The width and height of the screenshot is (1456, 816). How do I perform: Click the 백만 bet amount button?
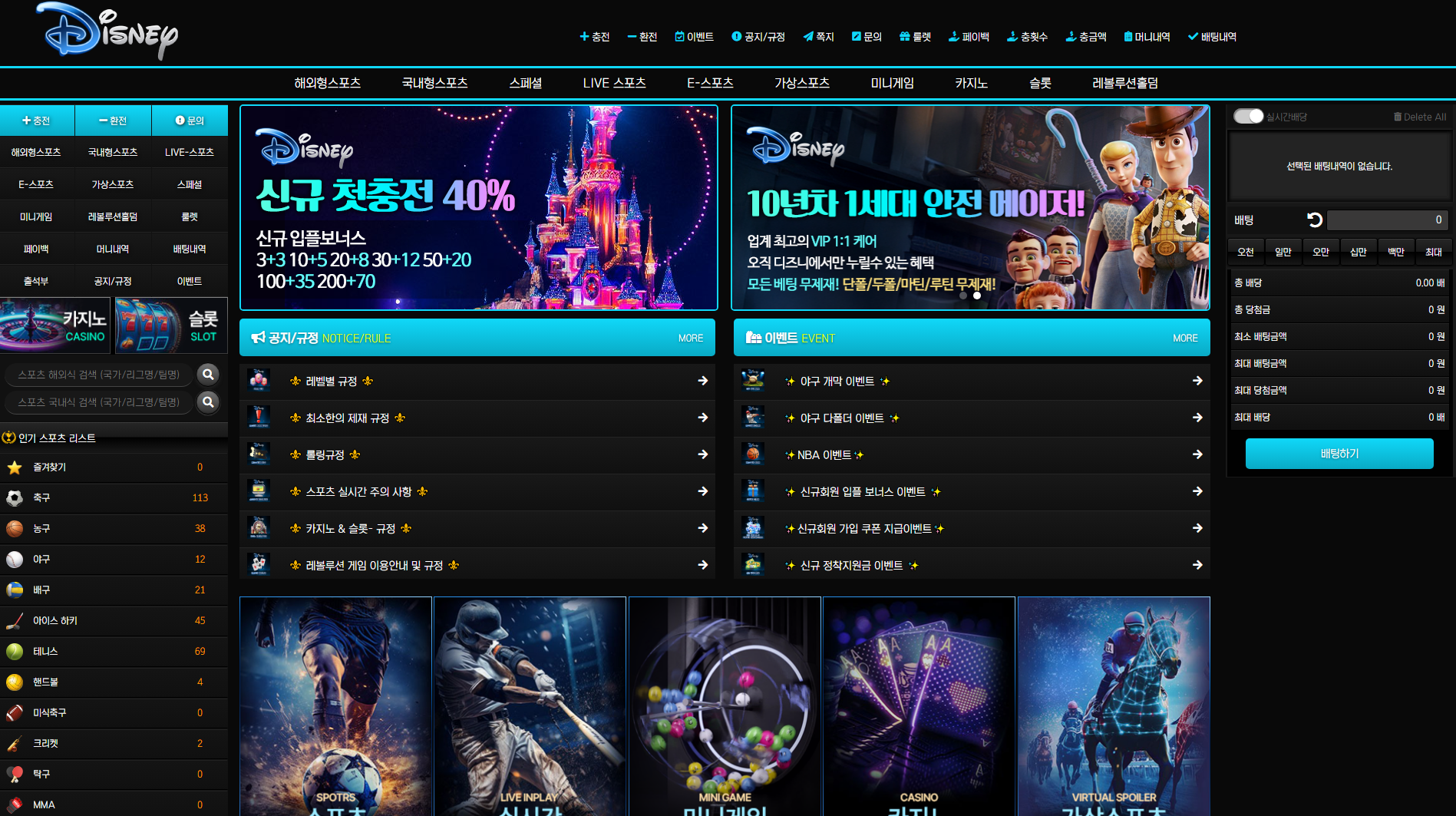(1395, 252)
